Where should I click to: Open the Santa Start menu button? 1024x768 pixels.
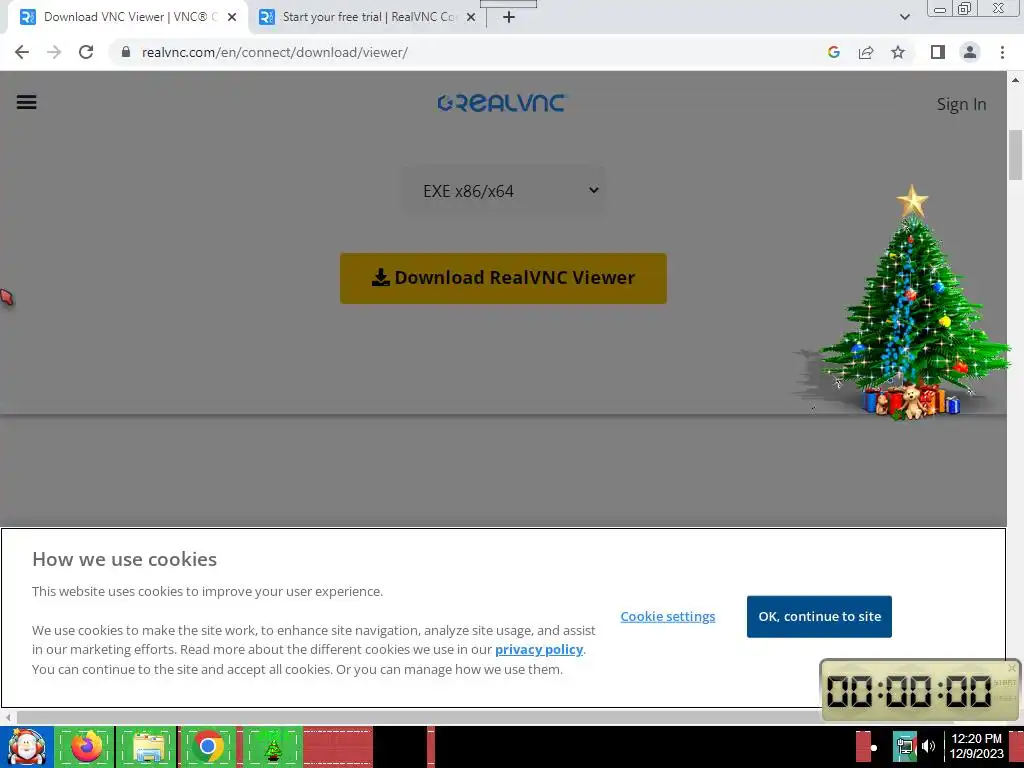(x=26, y=747)
